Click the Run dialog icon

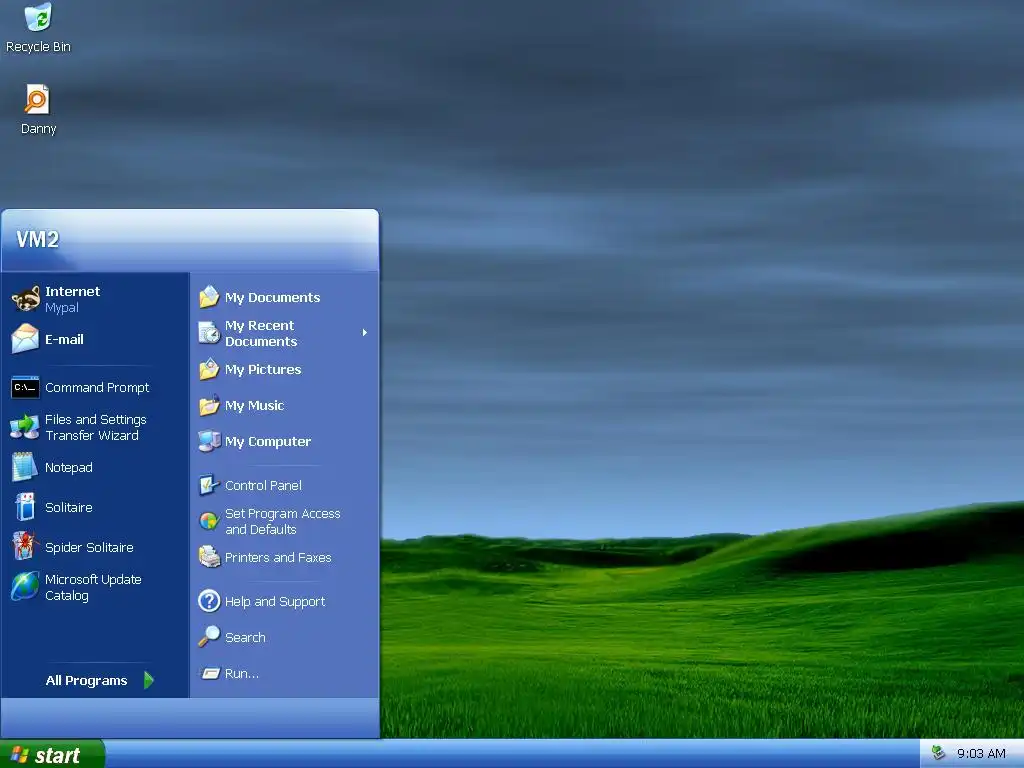pos(210,673)
